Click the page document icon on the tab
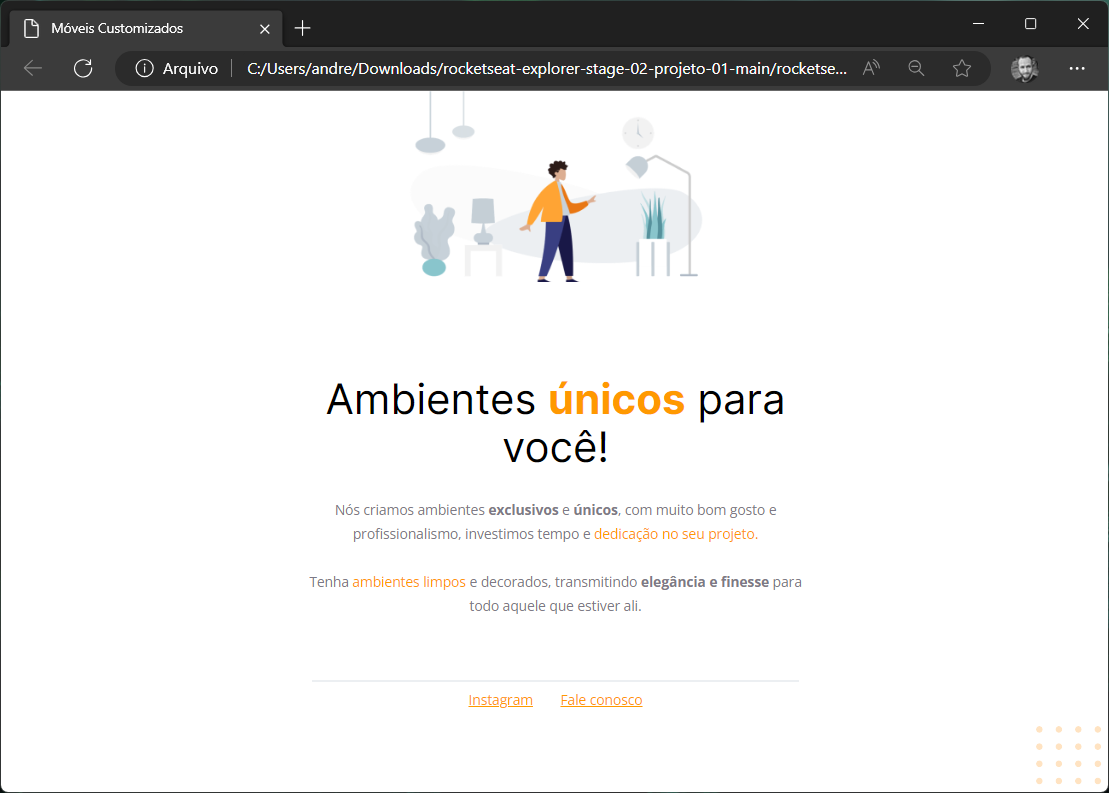 (x=31, y=28)
